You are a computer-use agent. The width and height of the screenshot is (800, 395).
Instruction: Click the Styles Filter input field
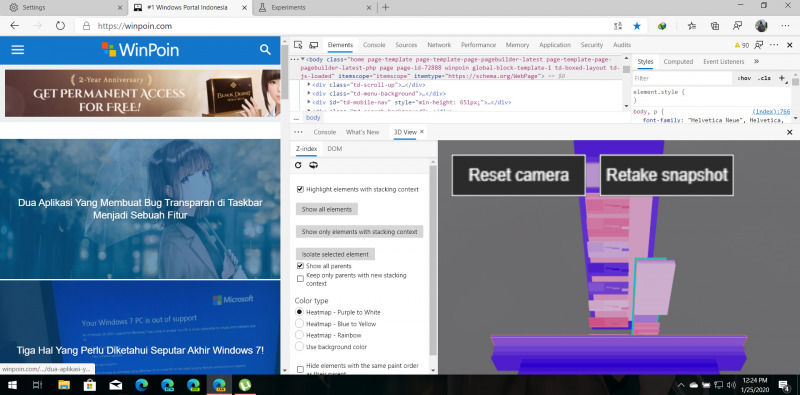click(x=682, y=79)
